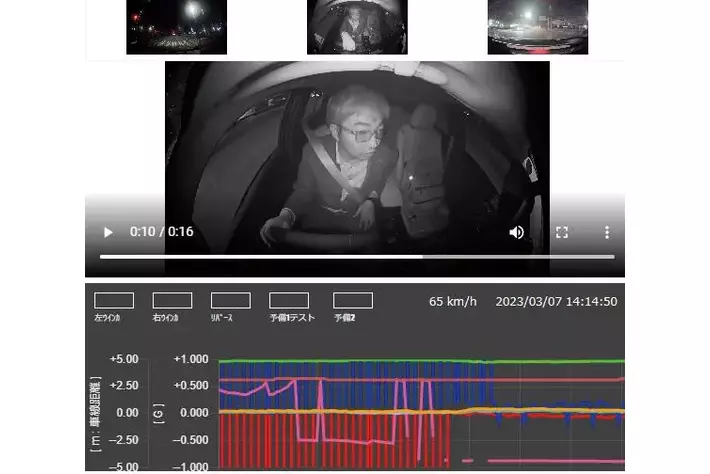Select the rear camera thumbnail

click(537, 27)
